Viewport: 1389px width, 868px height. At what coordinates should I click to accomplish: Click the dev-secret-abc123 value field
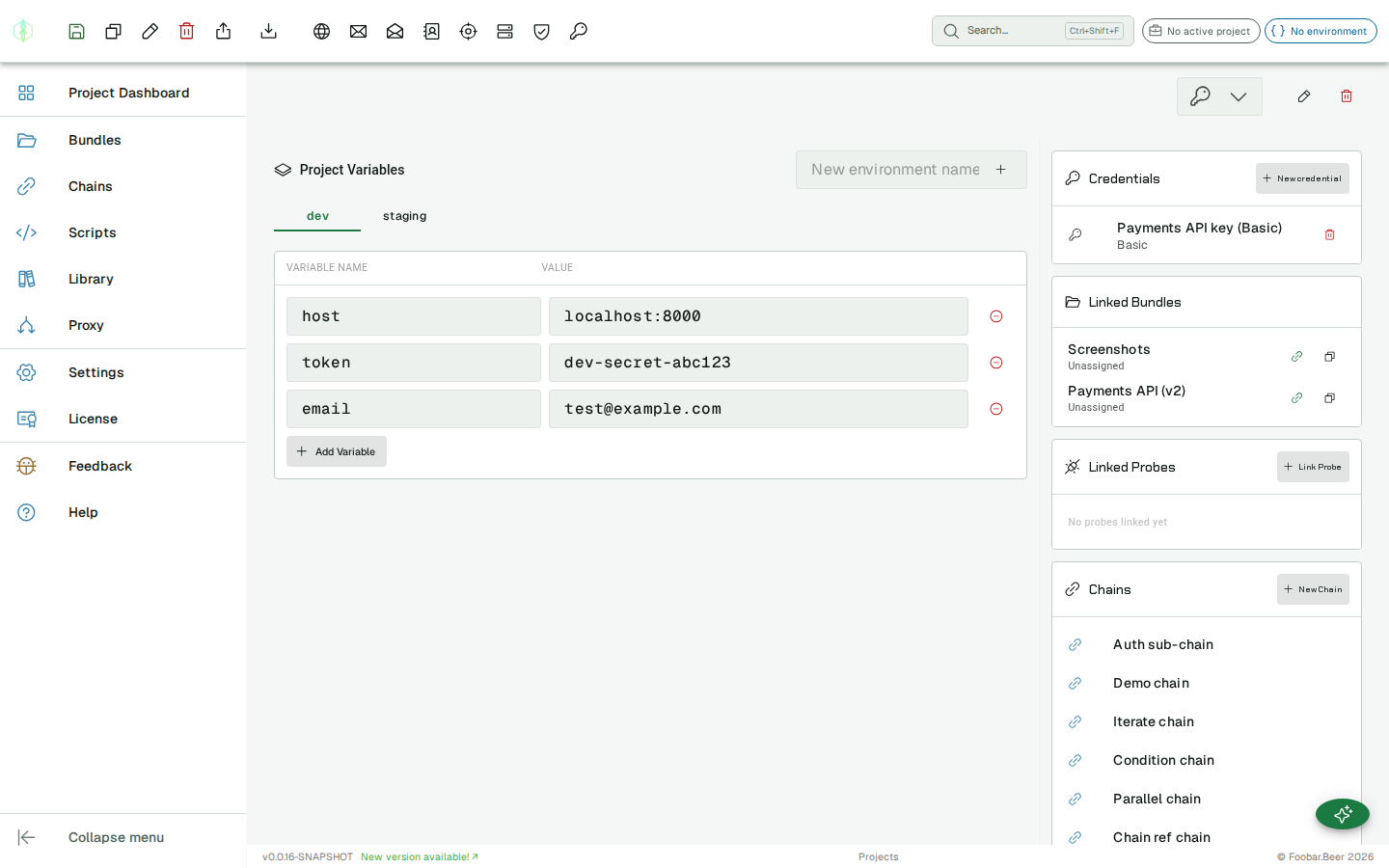(x=758, y=363)
